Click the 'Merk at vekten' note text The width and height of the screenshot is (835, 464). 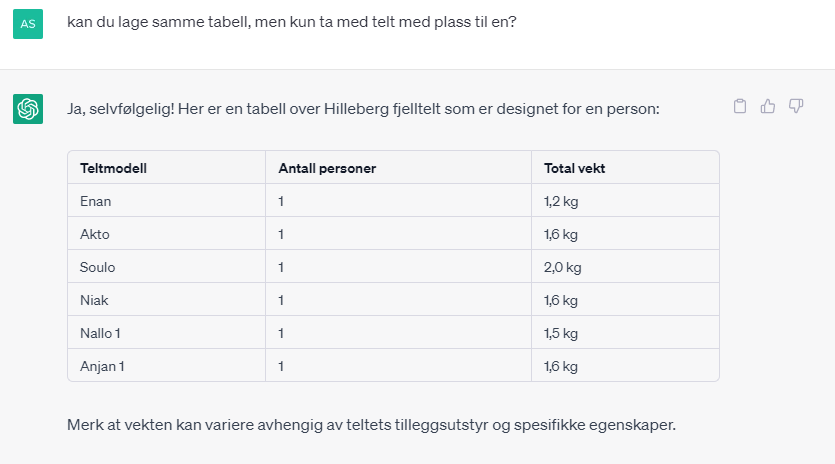372,424
